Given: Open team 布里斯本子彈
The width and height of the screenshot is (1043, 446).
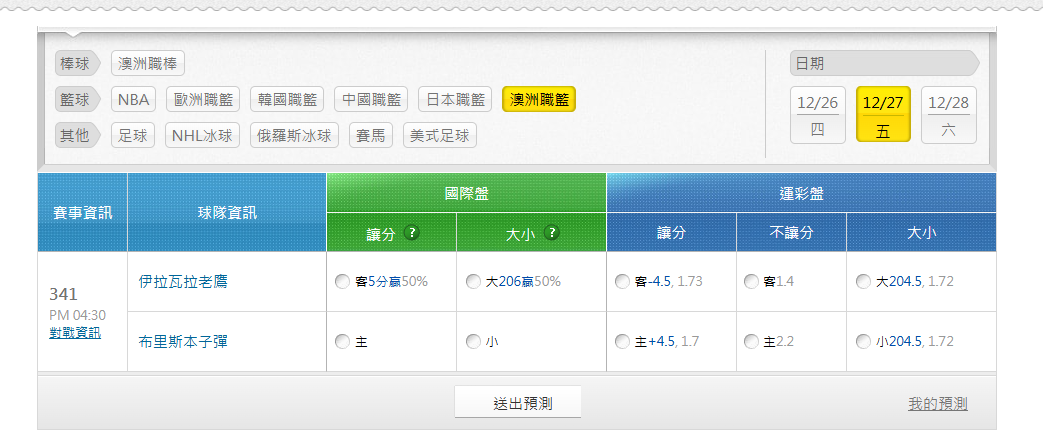Looking at the screenshot, I should tap(183, 341).
